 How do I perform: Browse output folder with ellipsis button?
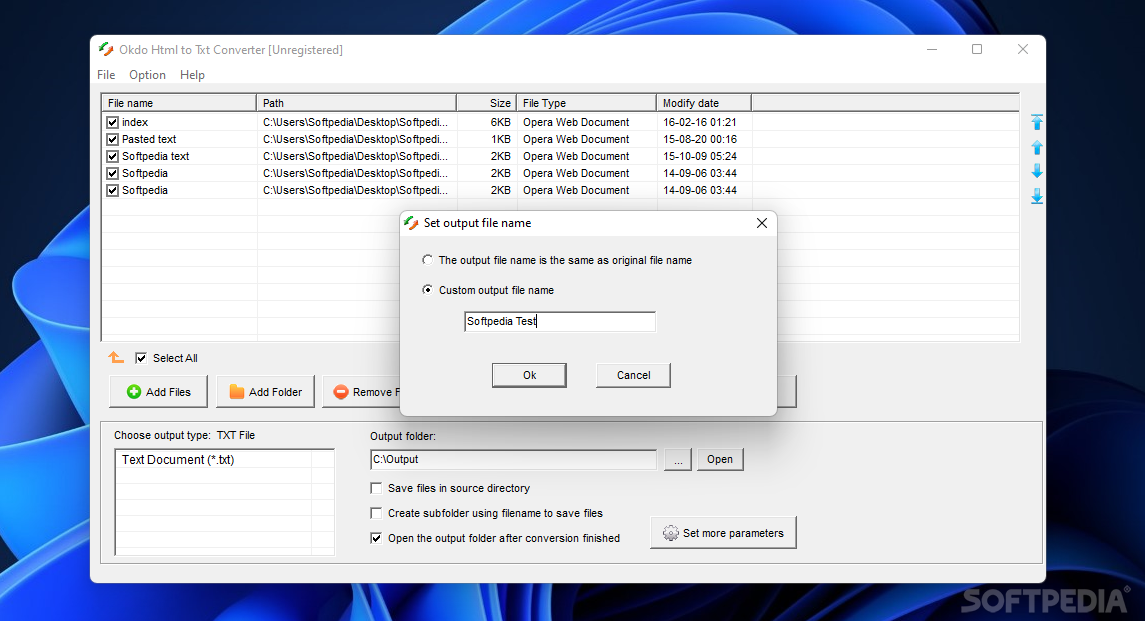678,459
